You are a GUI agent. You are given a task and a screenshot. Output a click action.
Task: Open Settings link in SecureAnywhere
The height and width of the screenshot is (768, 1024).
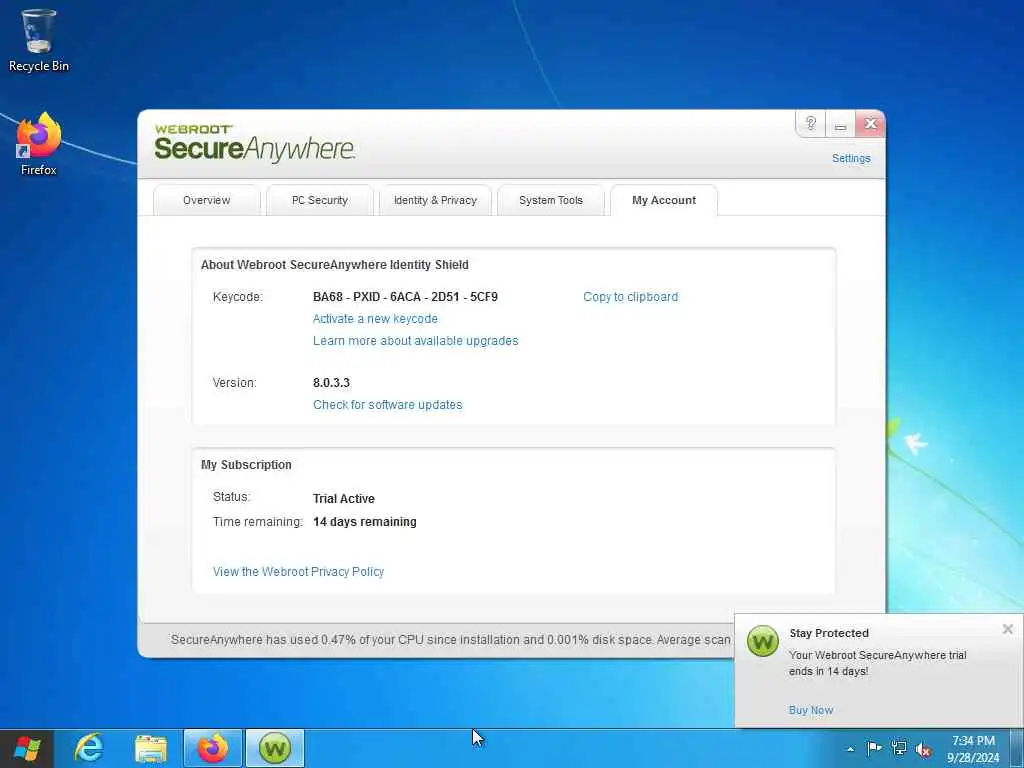pyautogui.click(x=851, y=159)
